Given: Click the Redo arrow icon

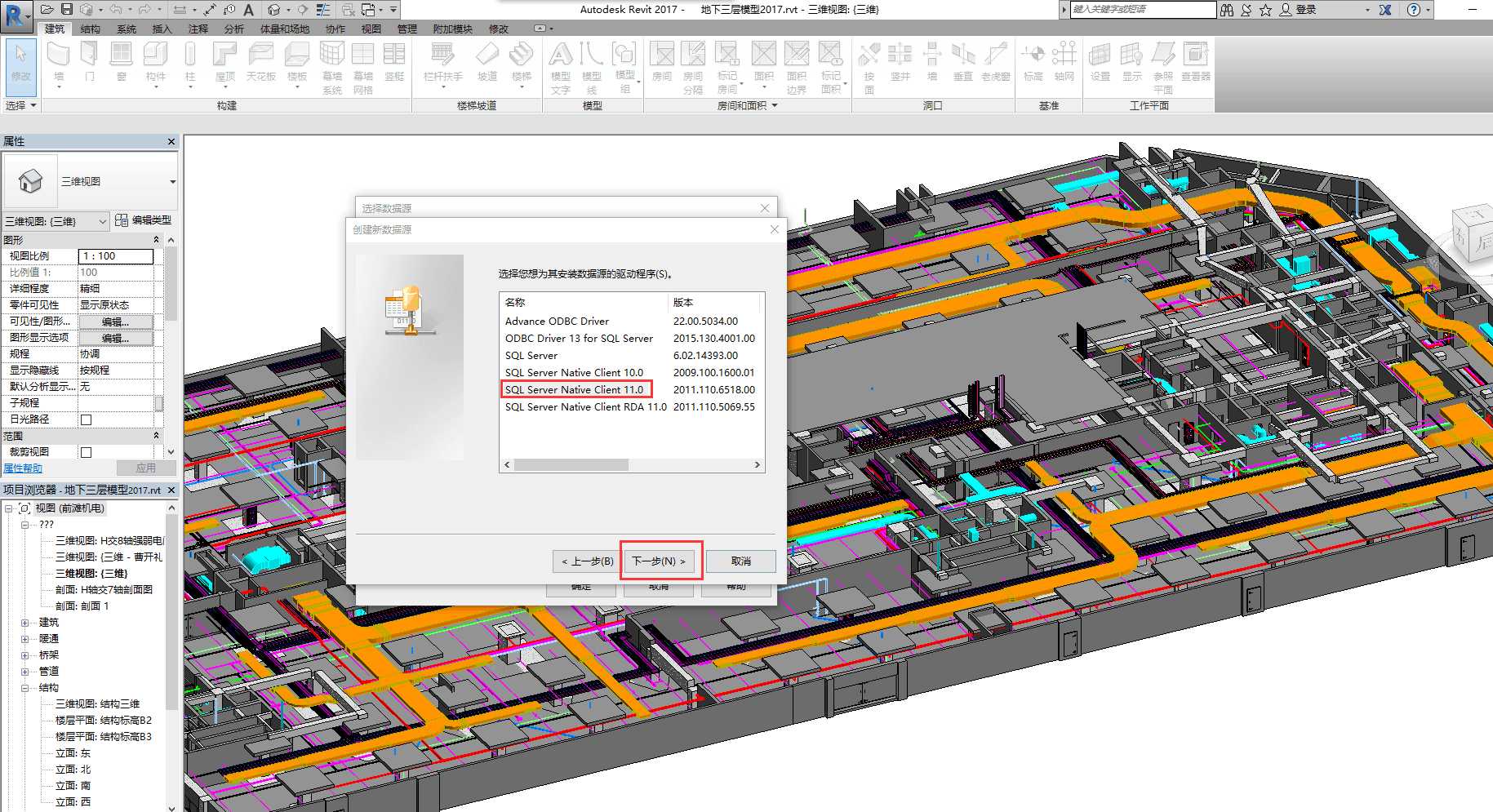Looking at the screenshot, I should (144, 10).
